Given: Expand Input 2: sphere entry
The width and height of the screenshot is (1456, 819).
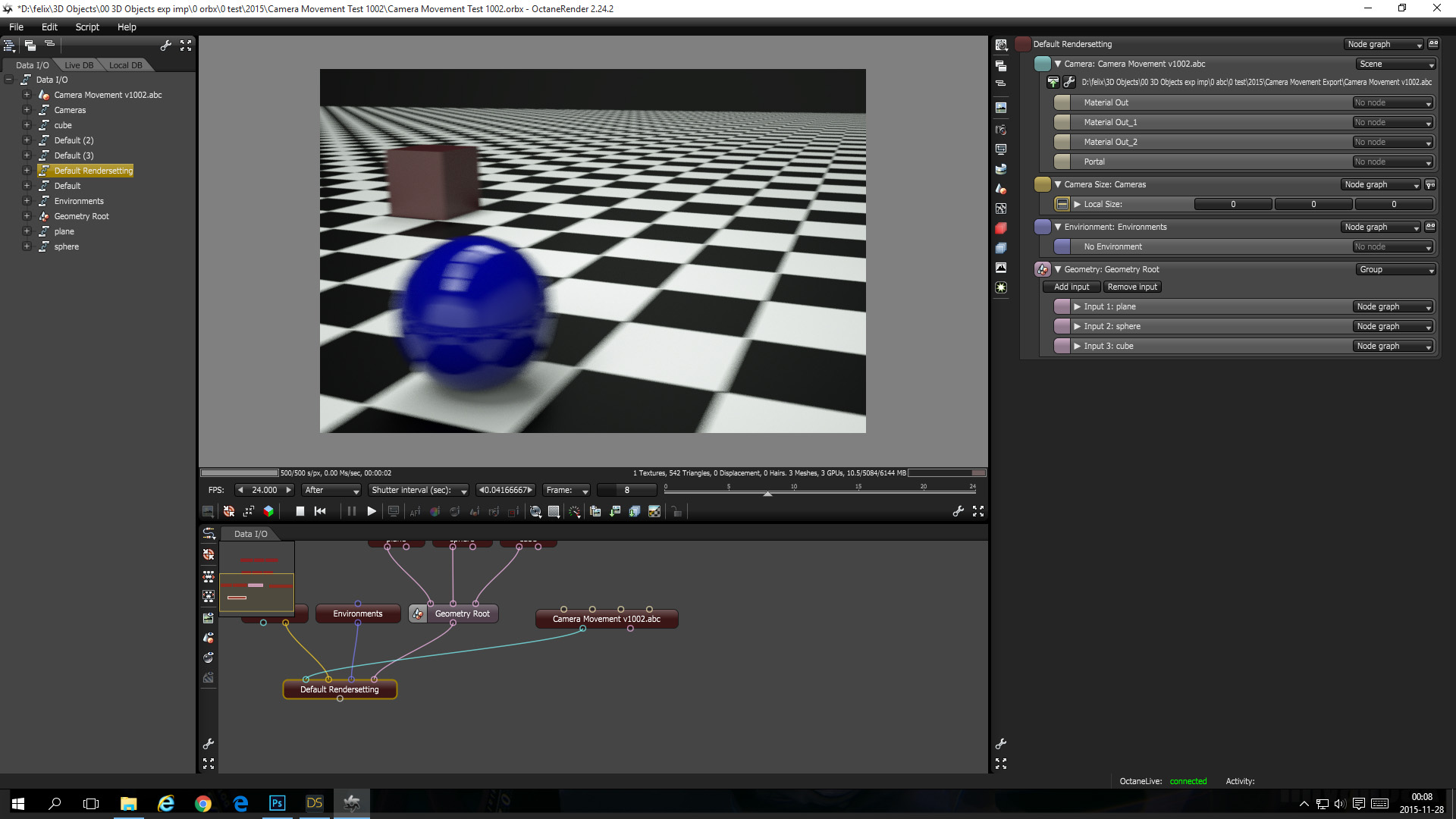Looking at the screenshot, I should [x=1077, y=326].
